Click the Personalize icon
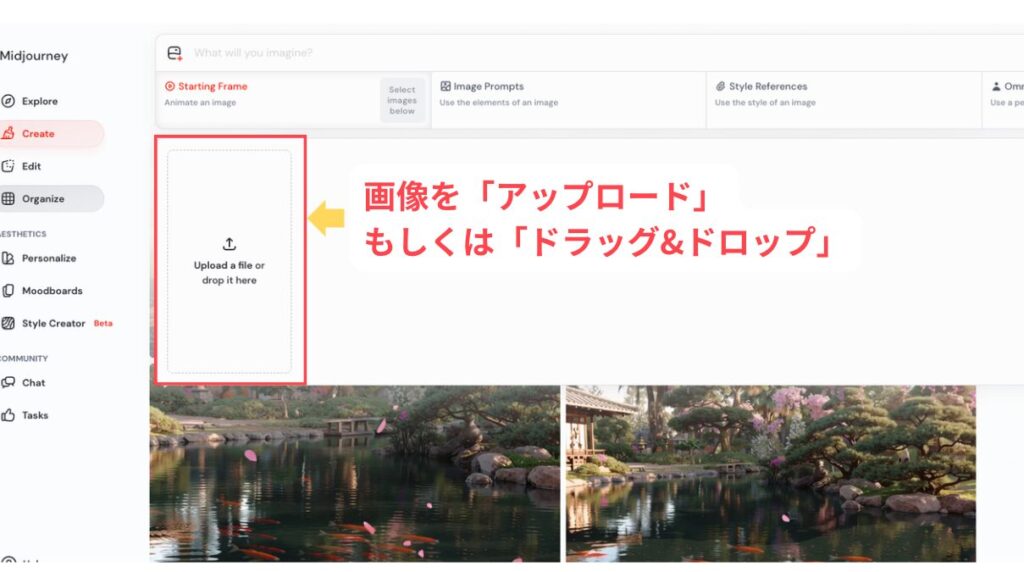This screenshot has width=1024, height=572. tap(8, 258)
